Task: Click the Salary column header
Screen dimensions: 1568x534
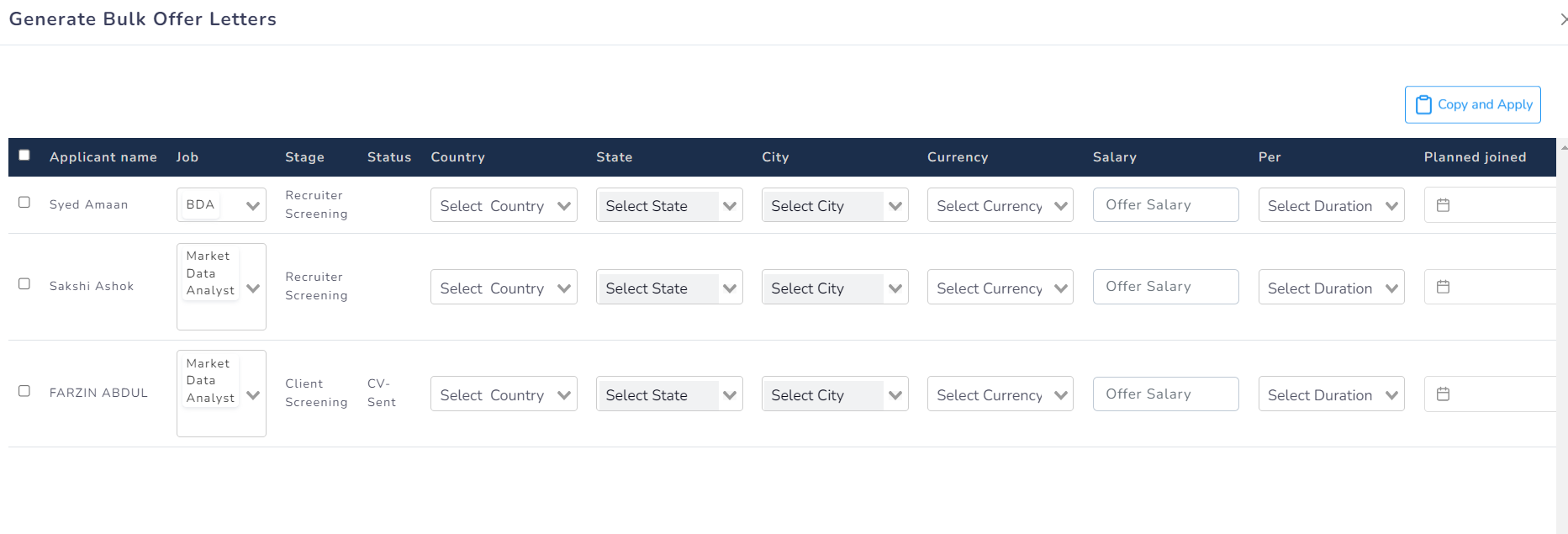Action: click(1114, 157)
